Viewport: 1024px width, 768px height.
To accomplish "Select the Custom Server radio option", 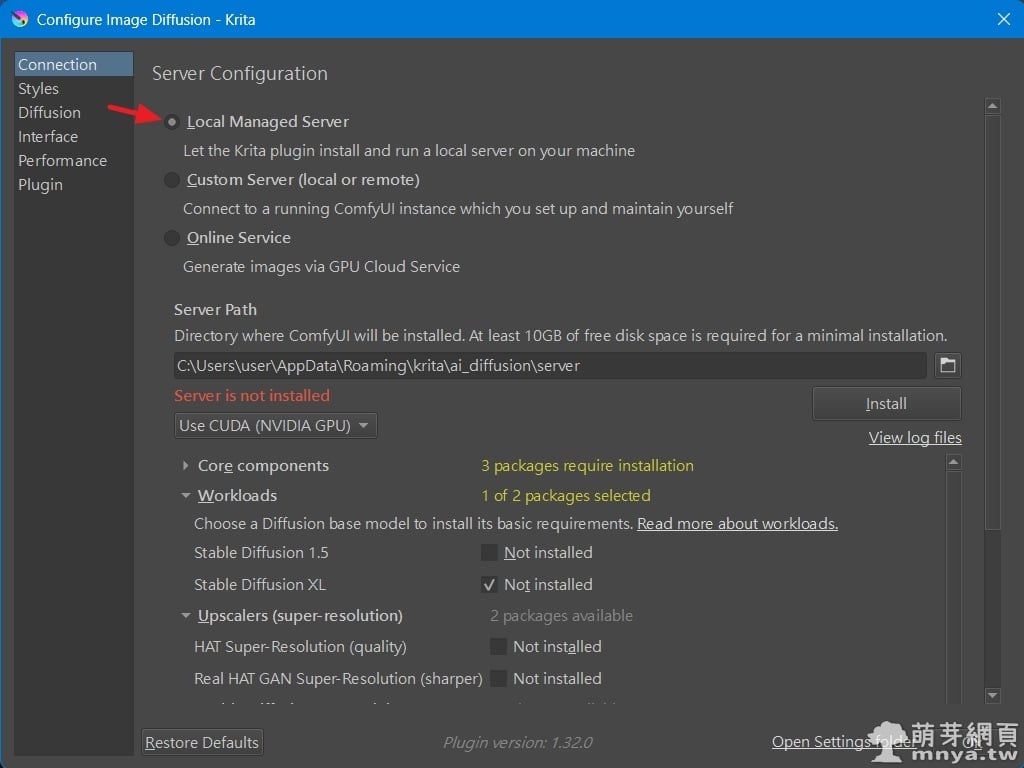I will tap(172, 180).
